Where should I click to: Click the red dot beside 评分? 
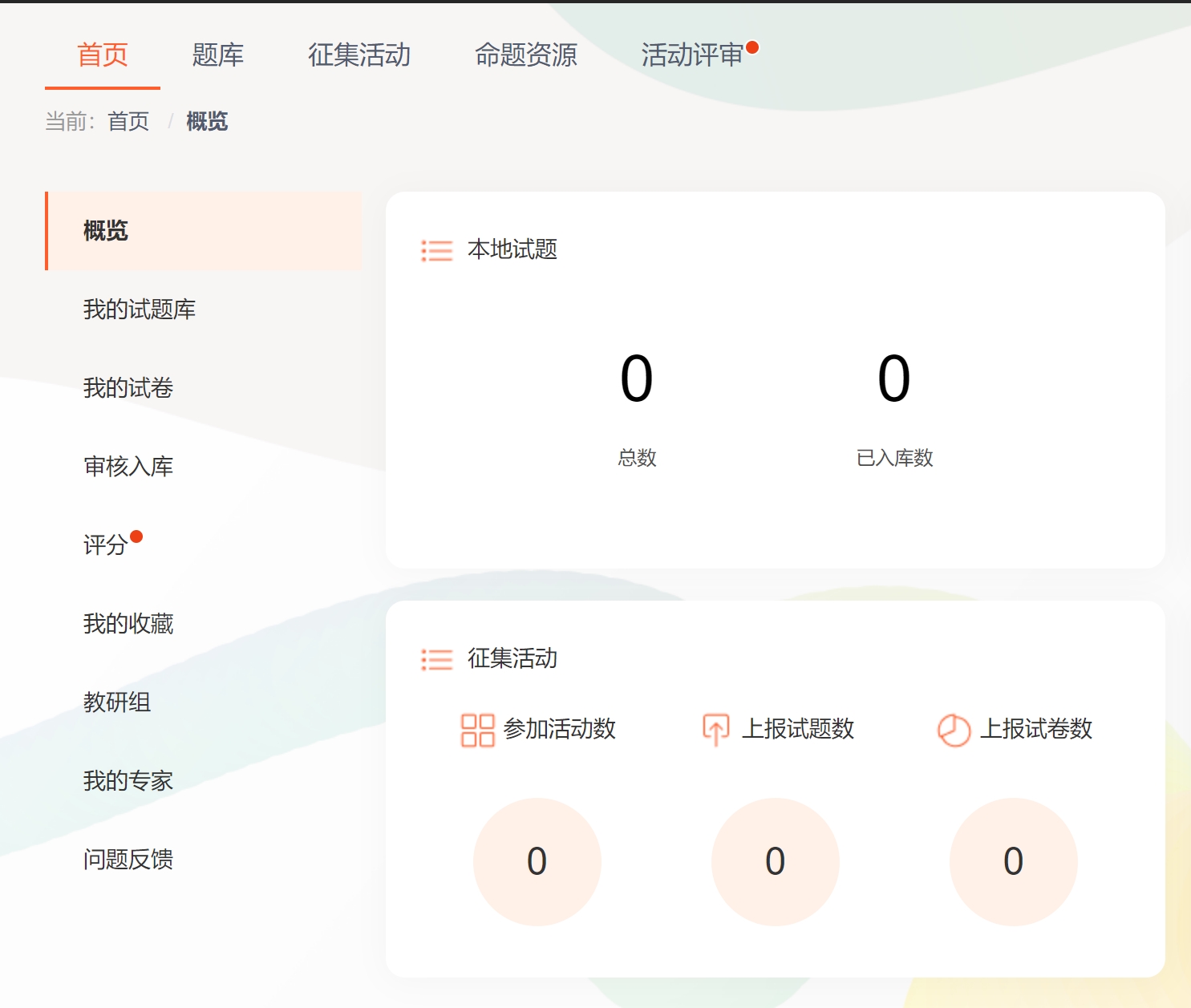pyautogui.click(x=136, y=536)
